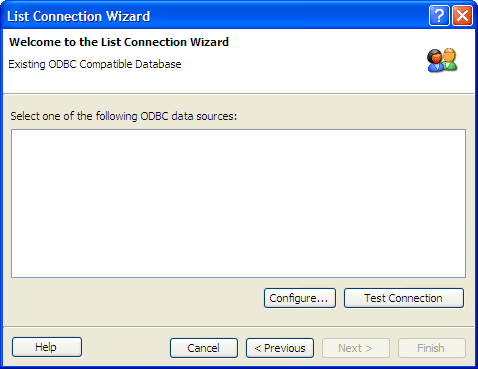
Task: Click the disabled Finish button
Action: coord(432,348)
